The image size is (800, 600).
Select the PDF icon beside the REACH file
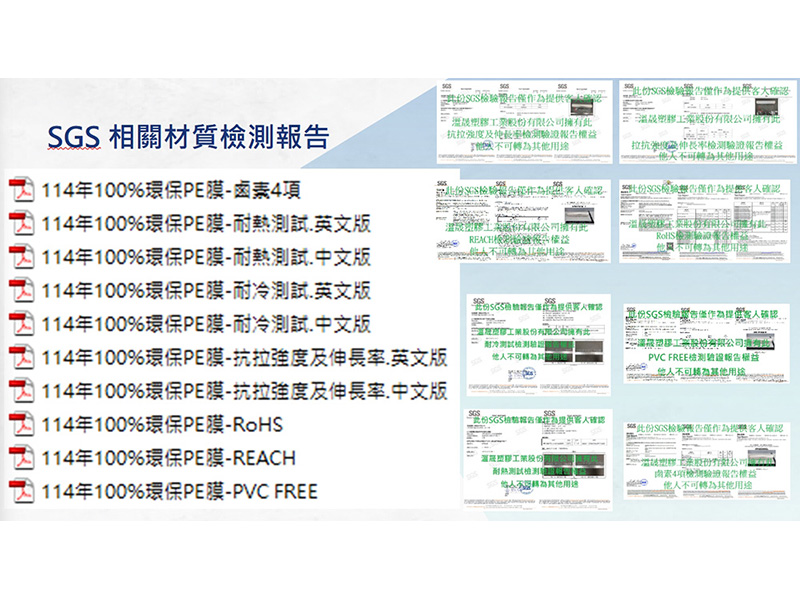coord(21,457)
